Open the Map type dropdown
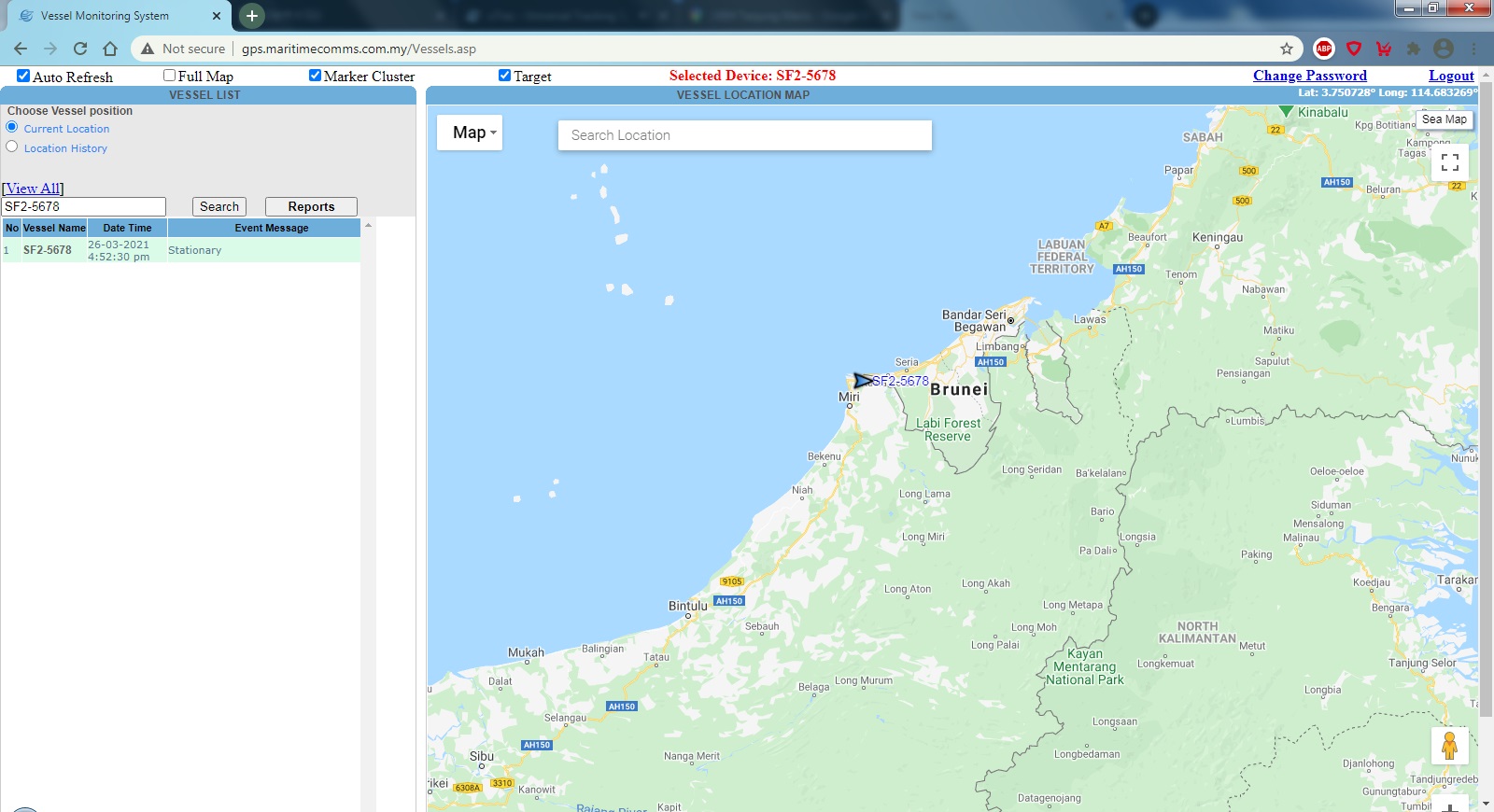This screenshot has height=812, width=1494. coord(470,133)
